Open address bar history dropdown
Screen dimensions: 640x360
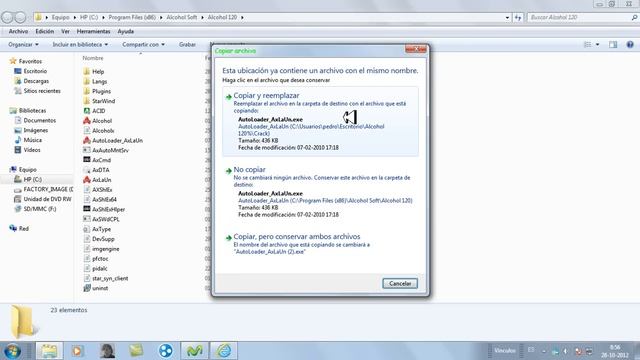coord(507,18)
